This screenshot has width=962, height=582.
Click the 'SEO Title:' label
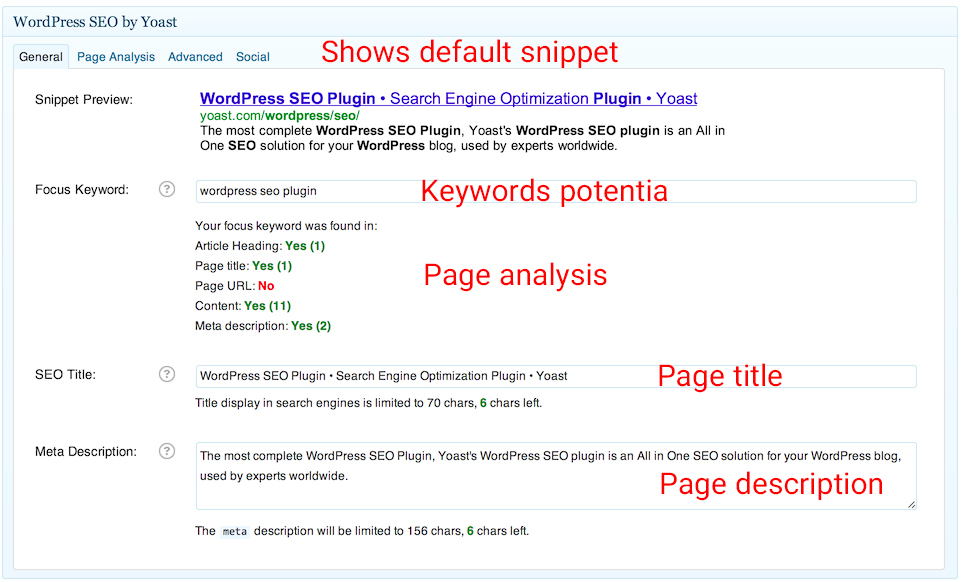pyautogui.click(x=66, y=375)
